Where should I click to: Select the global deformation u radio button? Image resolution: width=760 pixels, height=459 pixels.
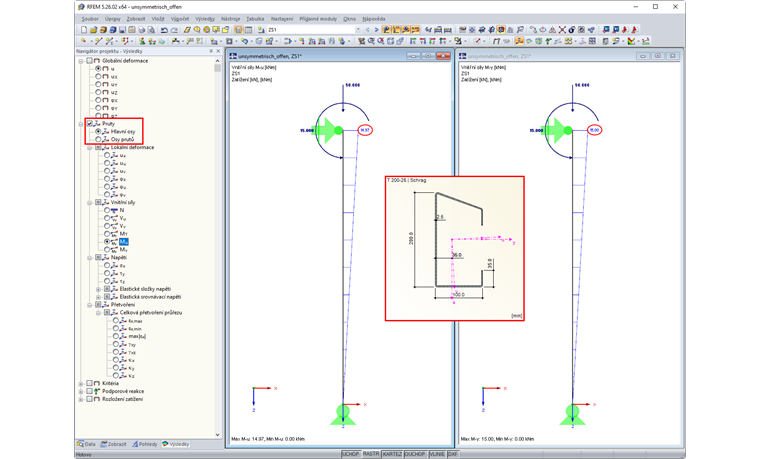[x=98, y=68]
